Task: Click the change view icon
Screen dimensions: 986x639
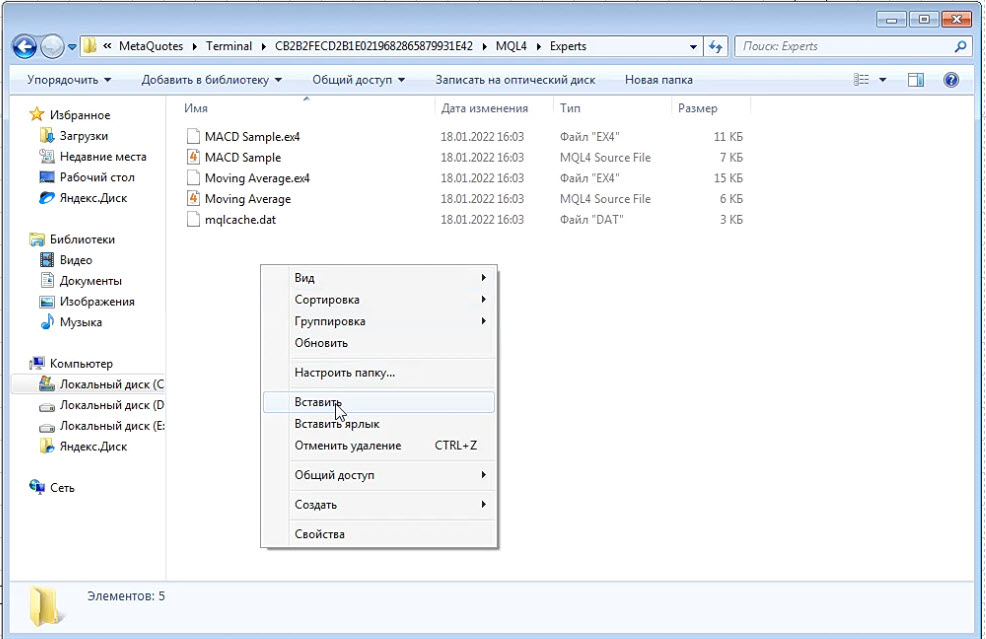Action: coord(862,80)
